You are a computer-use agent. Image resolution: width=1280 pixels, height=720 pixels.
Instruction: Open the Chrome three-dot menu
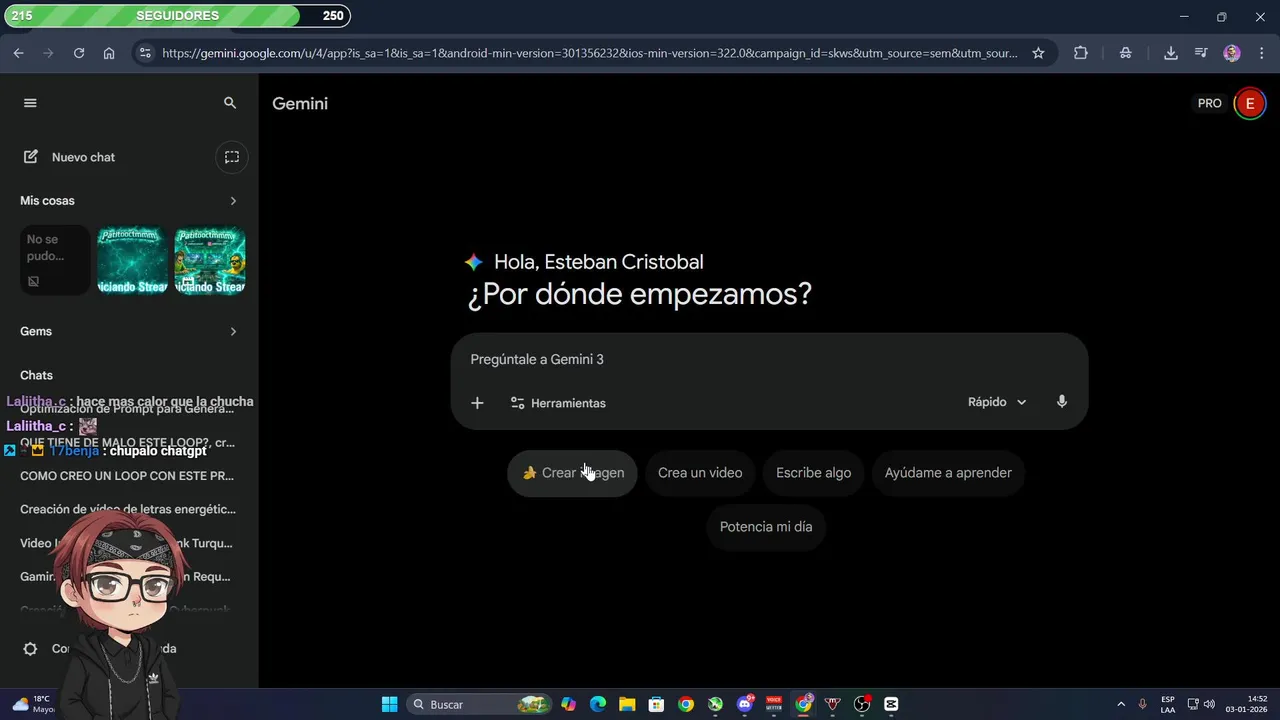tap(1262, 53)
